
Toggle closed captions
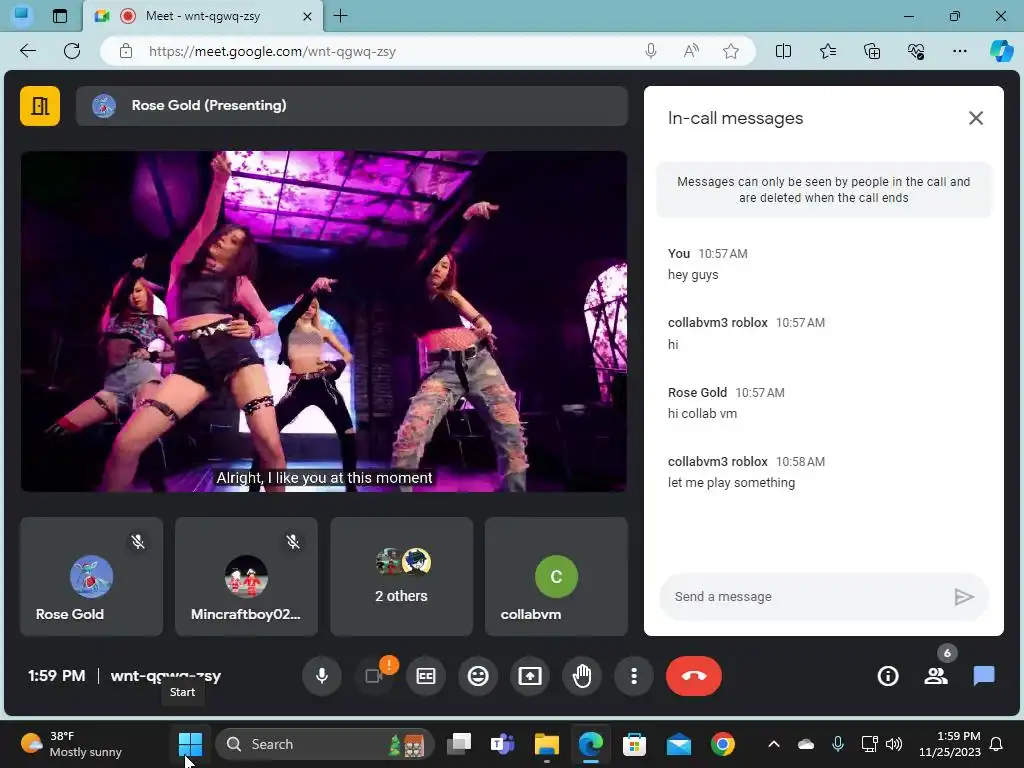point(426,676)
